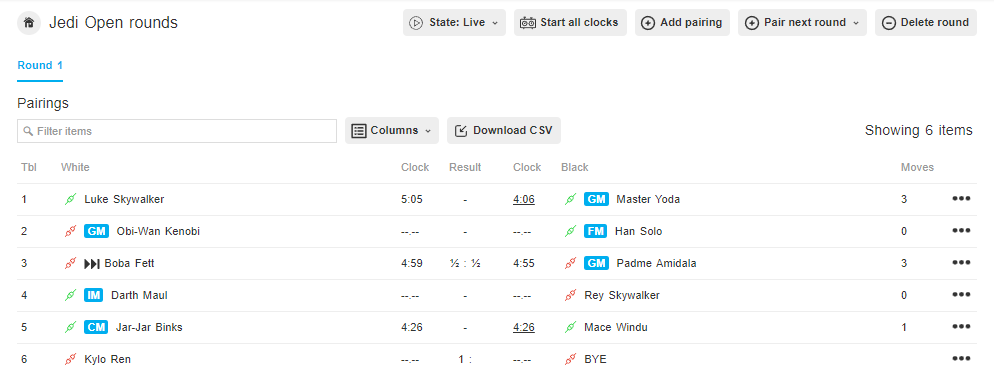Image resolution: width=994 pixels, height=384 pixels.
Task: Click the Black column header
Action: tap(574, 167)
